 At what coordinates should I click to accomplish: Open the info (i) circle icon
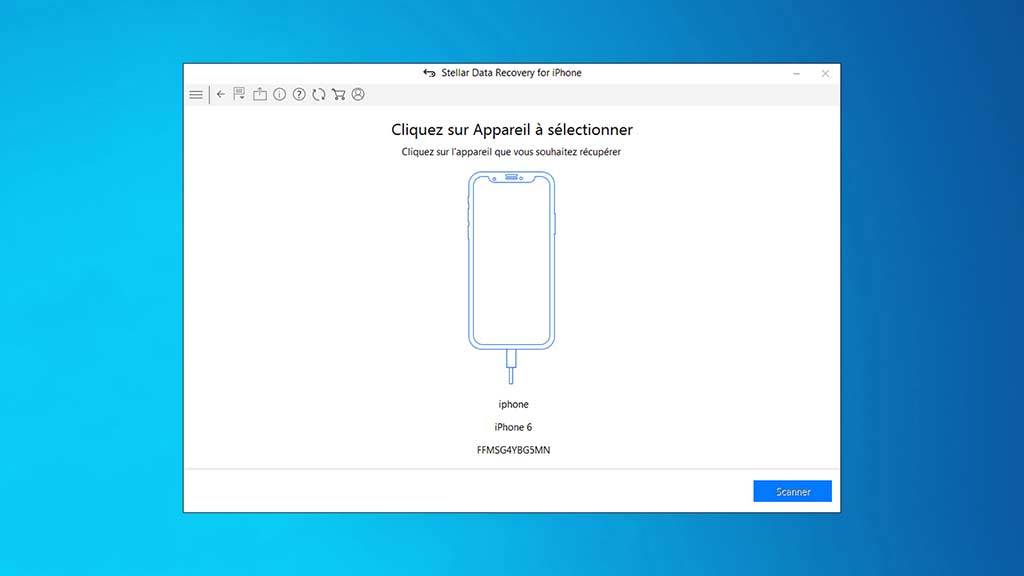[x=280, y=95]
